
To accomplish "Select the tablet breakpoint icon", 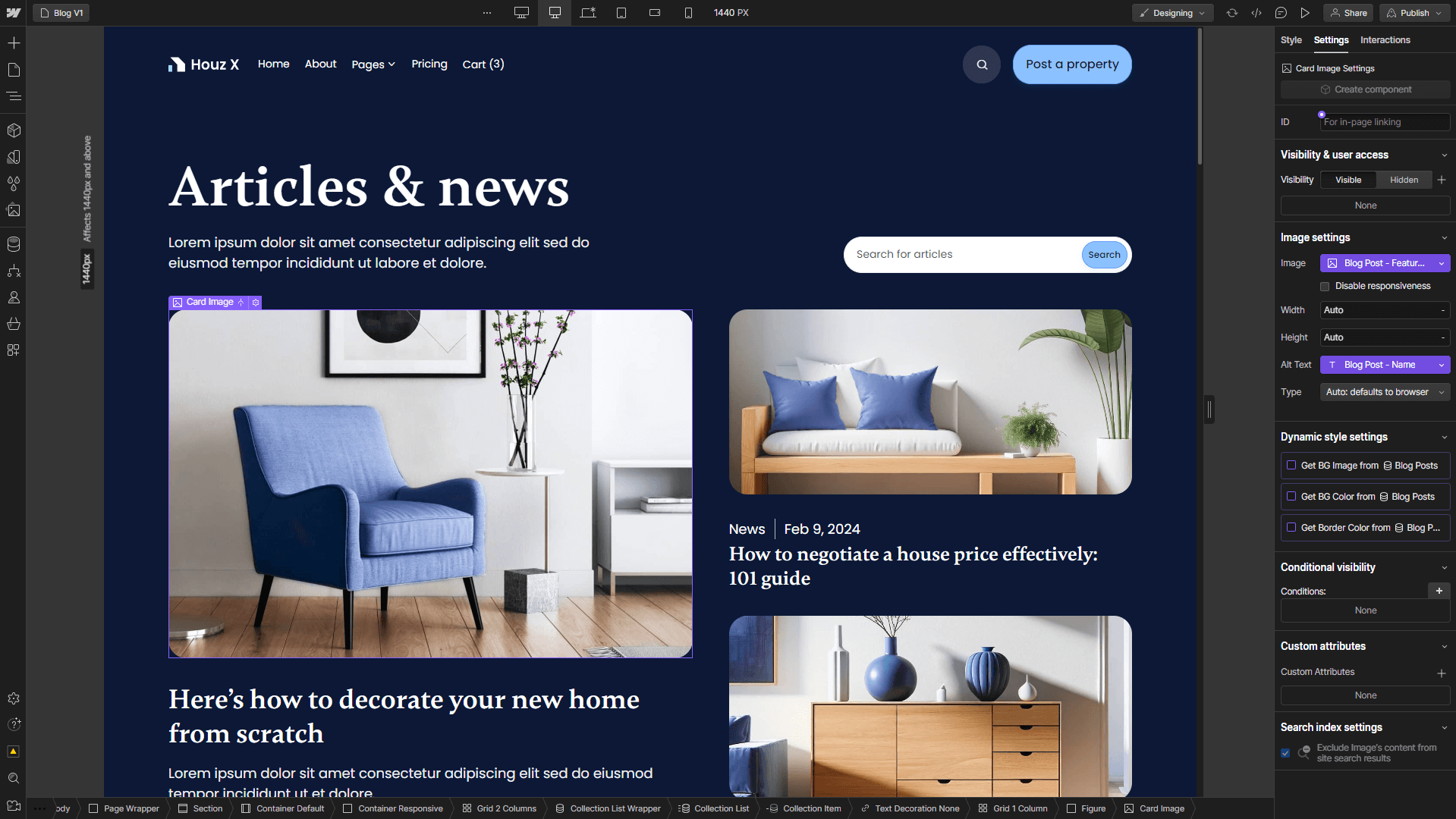I will point(621,13).
